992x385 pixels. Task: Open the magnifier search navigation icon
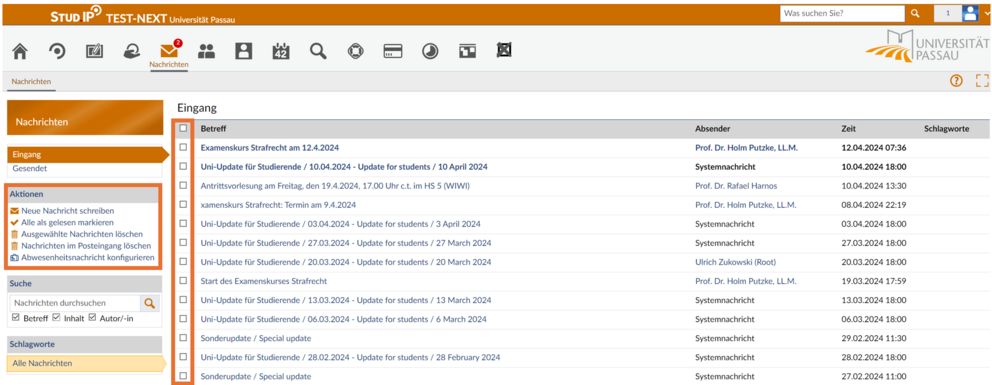click(x=318, y=52)
